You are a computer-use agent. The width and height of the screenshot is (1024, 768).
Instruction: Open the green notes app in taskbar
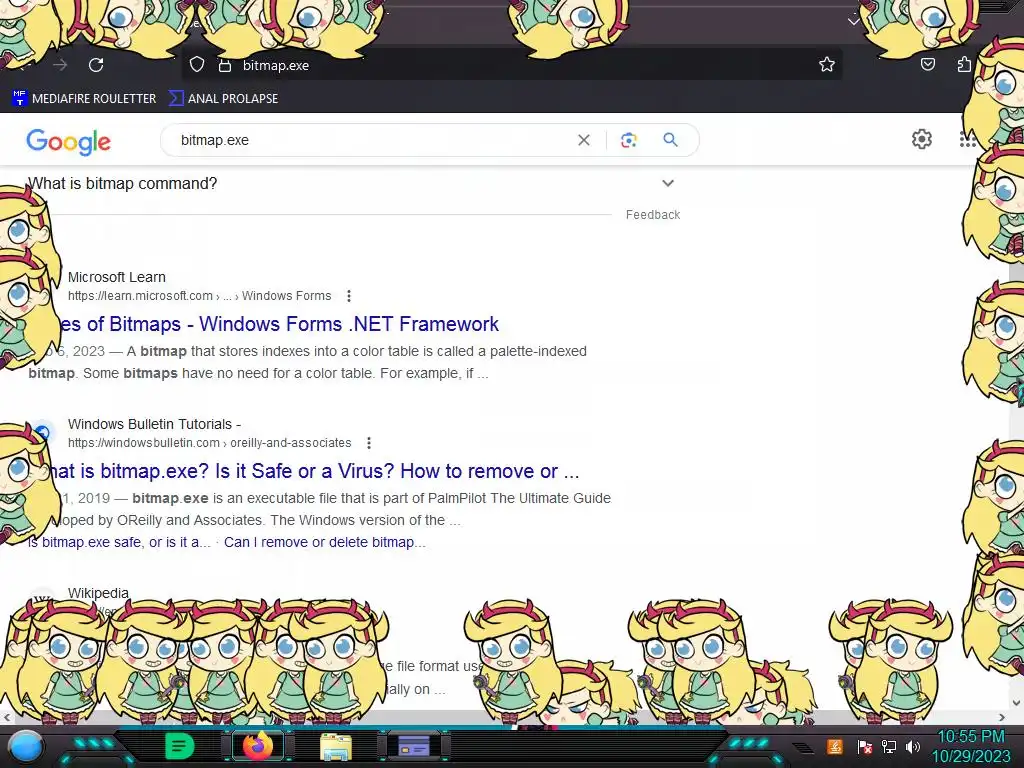[179, 746]
